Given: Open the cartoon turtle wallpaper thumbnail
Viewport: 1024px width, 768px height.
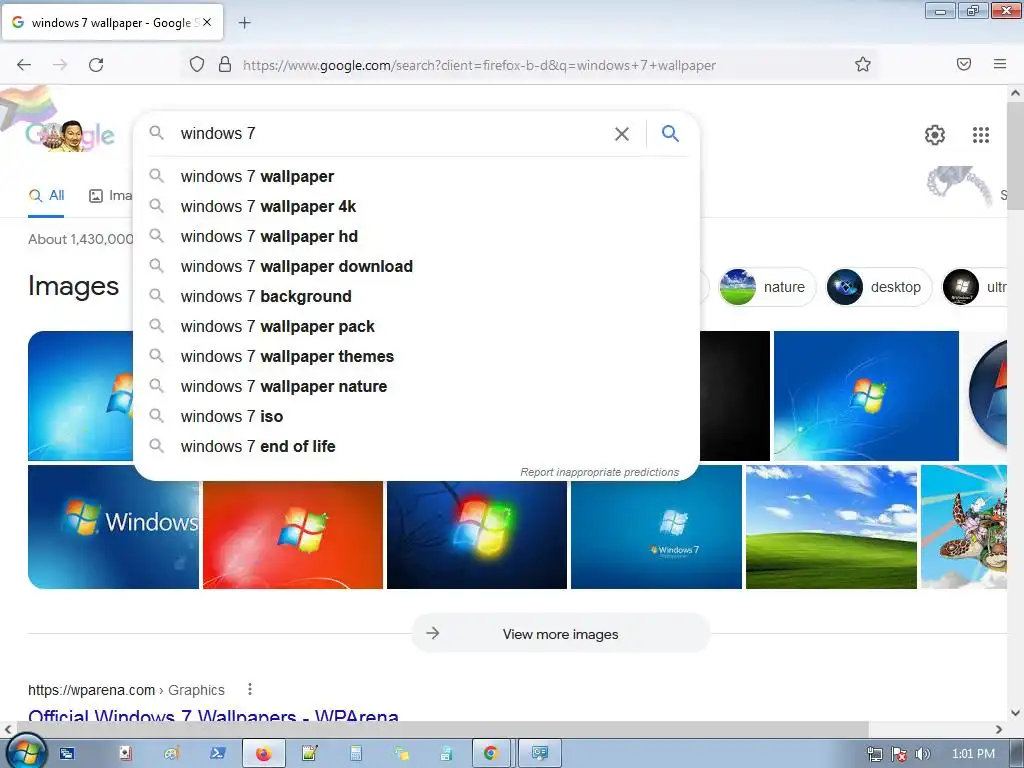Looking at the screenshot, I should point(964,527).
